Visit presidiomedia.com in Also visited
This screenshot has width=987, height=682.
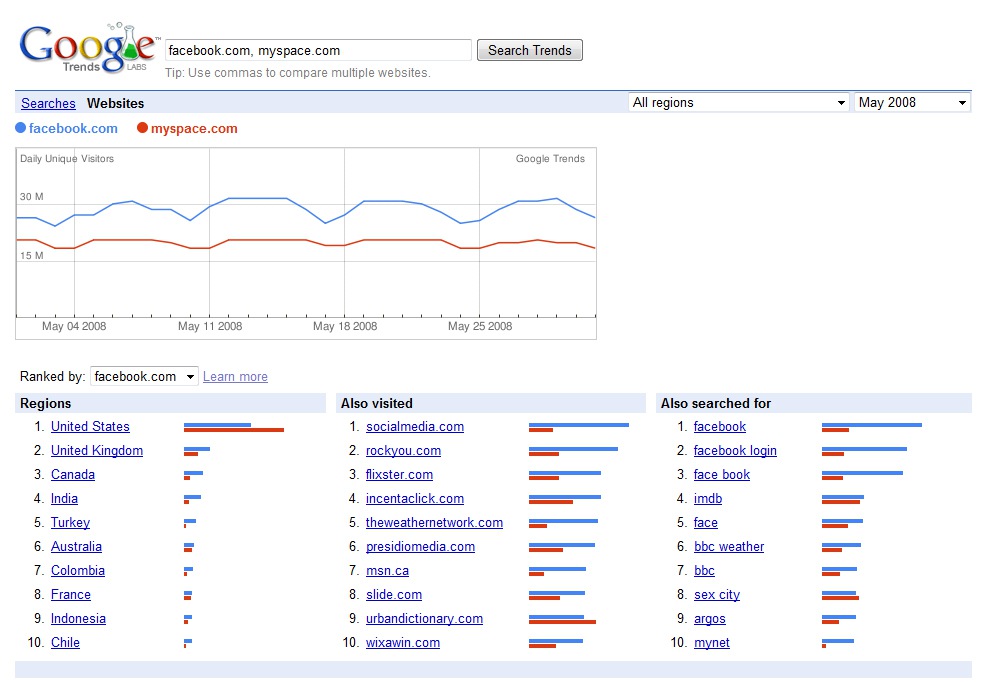tap(420, 547)
